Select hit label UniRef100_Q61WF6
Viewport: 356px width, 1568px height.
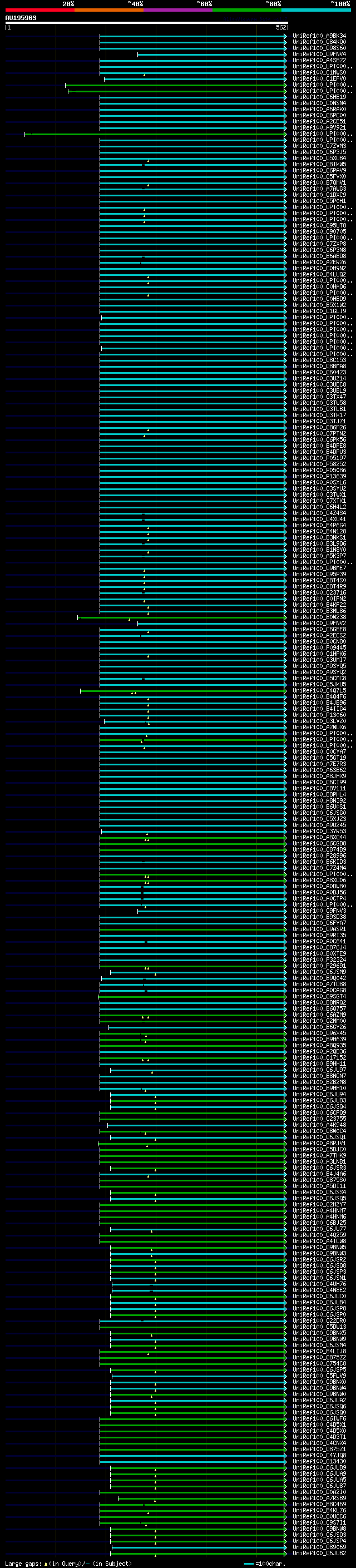pos(319,1418)
